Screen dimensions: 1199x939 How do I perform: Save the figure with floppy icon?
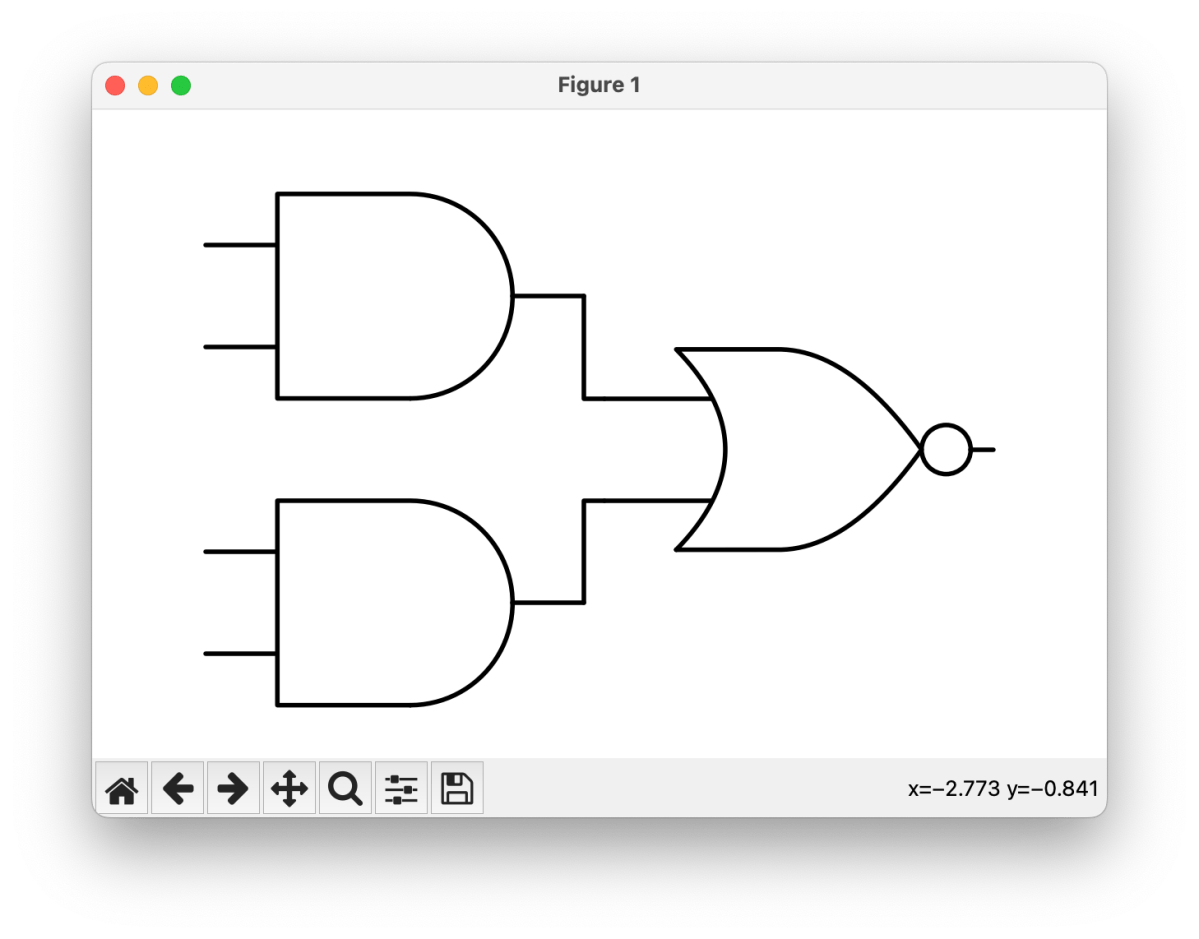[457, 788]
